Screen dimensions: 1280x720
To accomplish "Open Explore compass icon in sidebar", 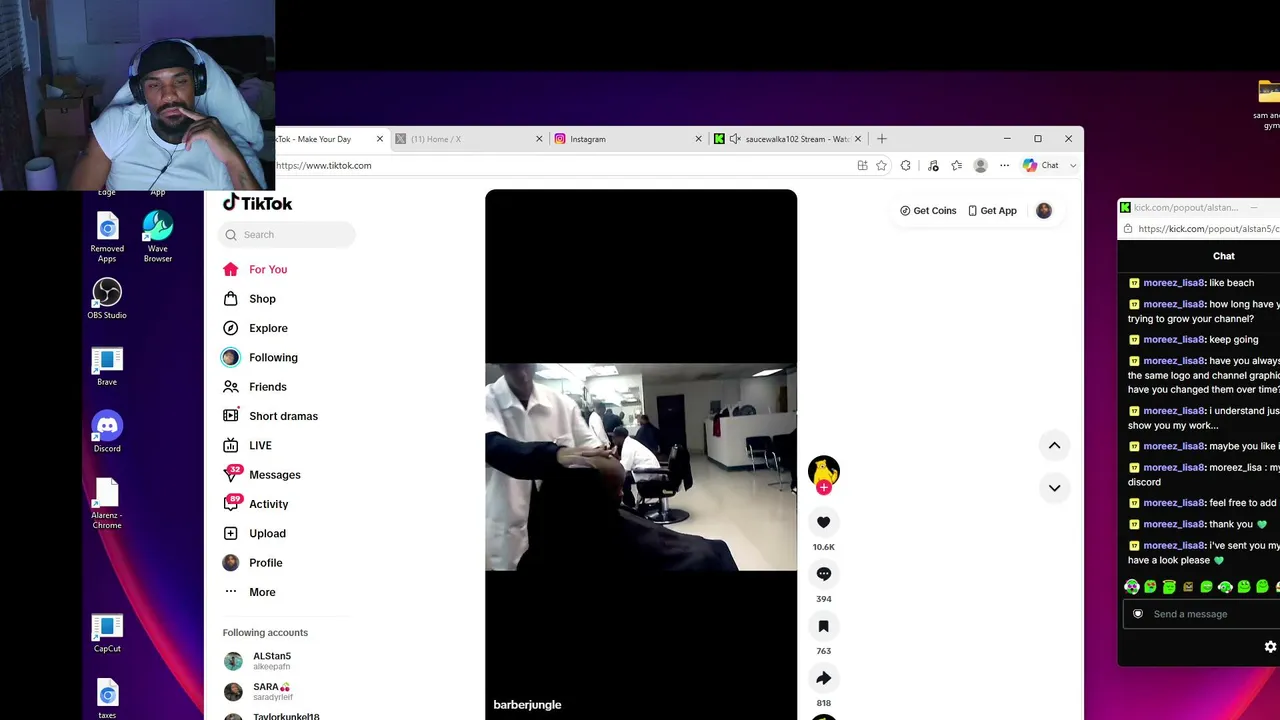I will 231,328.
